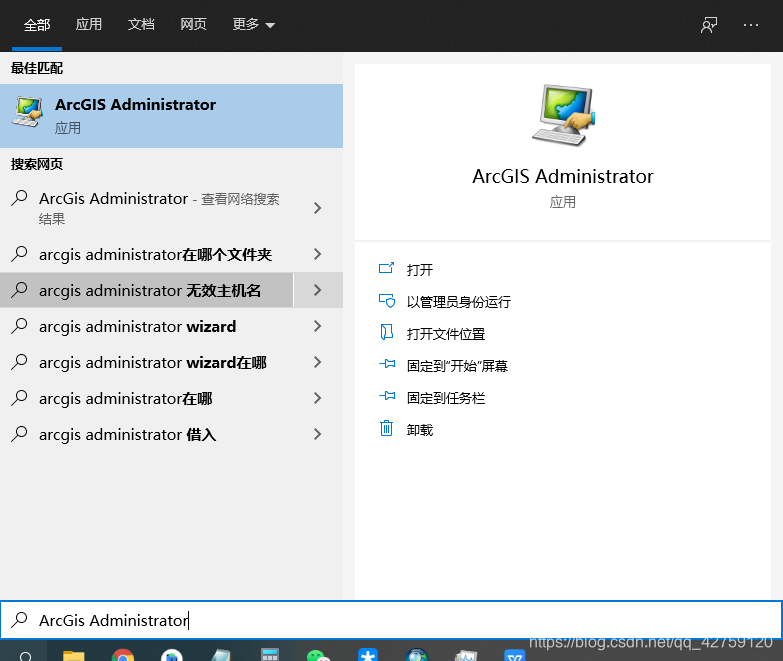
Task: Expand chevron for 借入 suggestion
Action: pos(318,434)
